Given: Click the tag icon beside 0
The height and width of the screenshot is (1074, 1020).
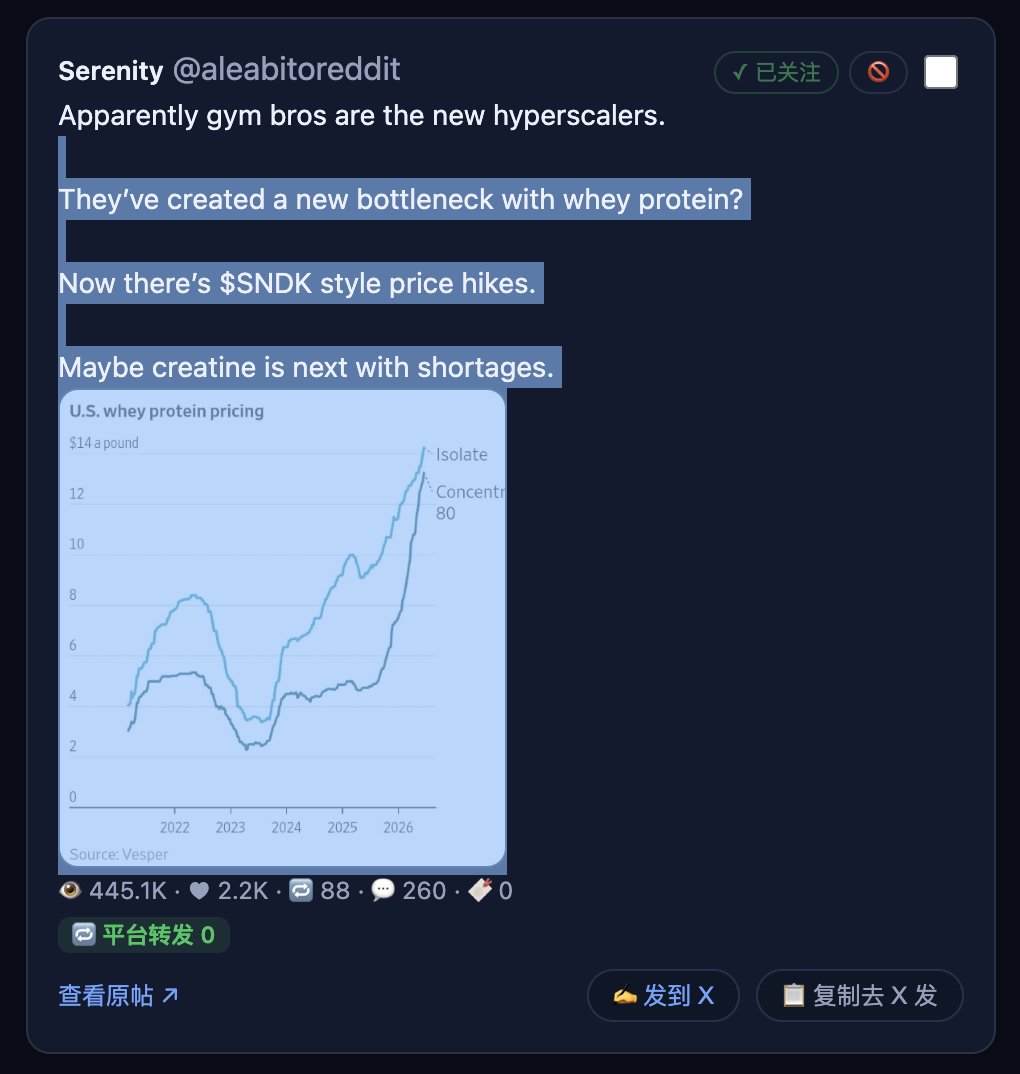Looking at the screenshot, I should coord(480,890).
